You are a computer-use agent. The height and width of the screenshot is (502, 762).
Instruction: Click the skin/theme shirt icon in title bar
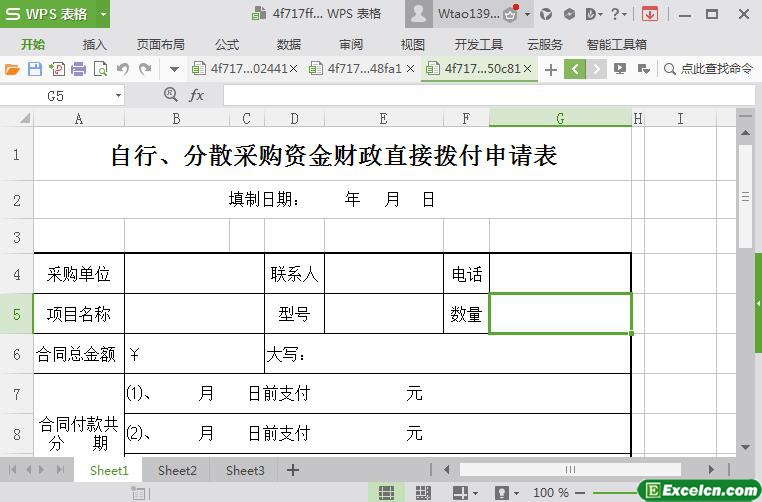point(546,14)
